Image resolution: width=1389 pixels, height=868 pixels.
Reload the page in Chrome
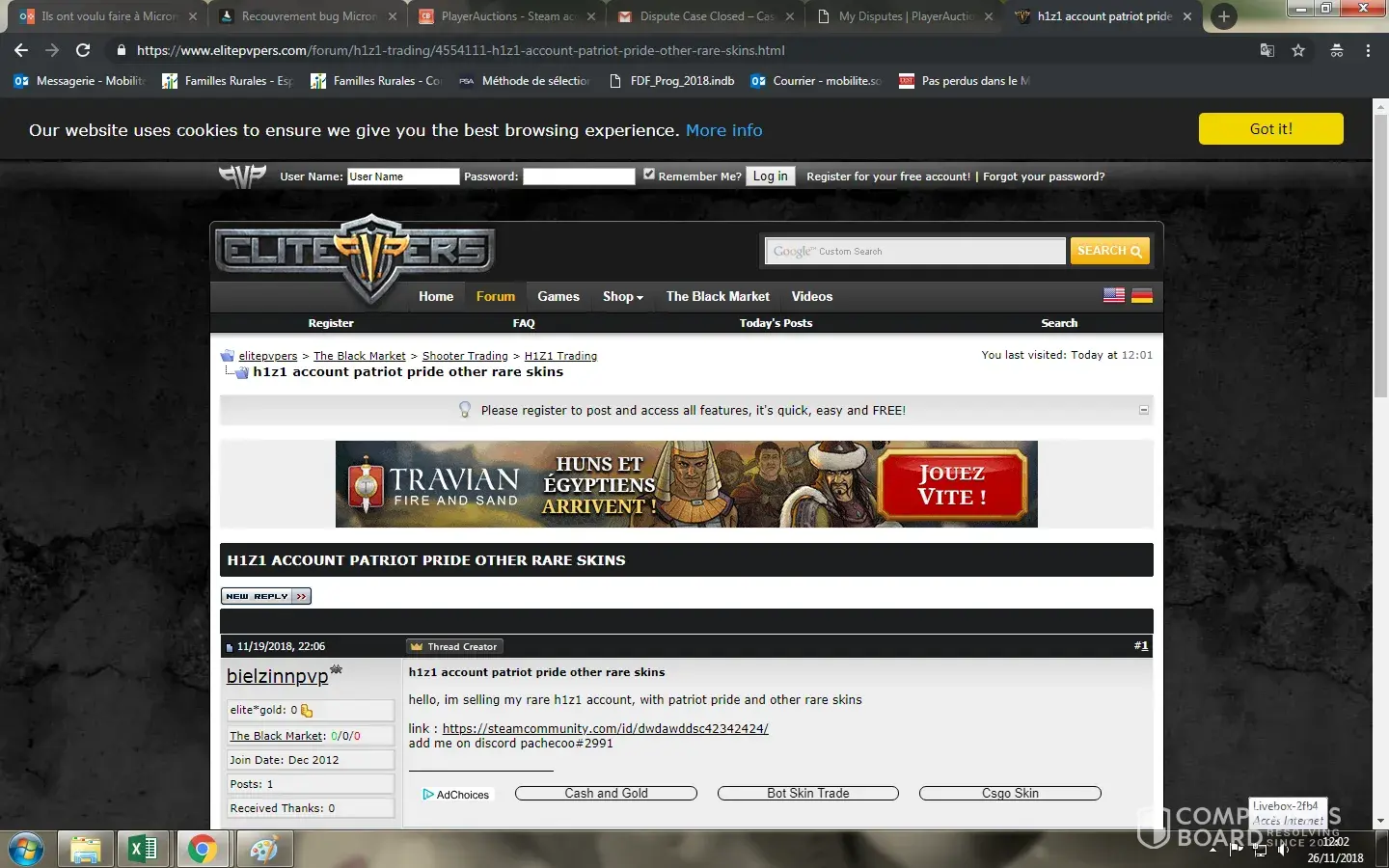click(83, 50)
